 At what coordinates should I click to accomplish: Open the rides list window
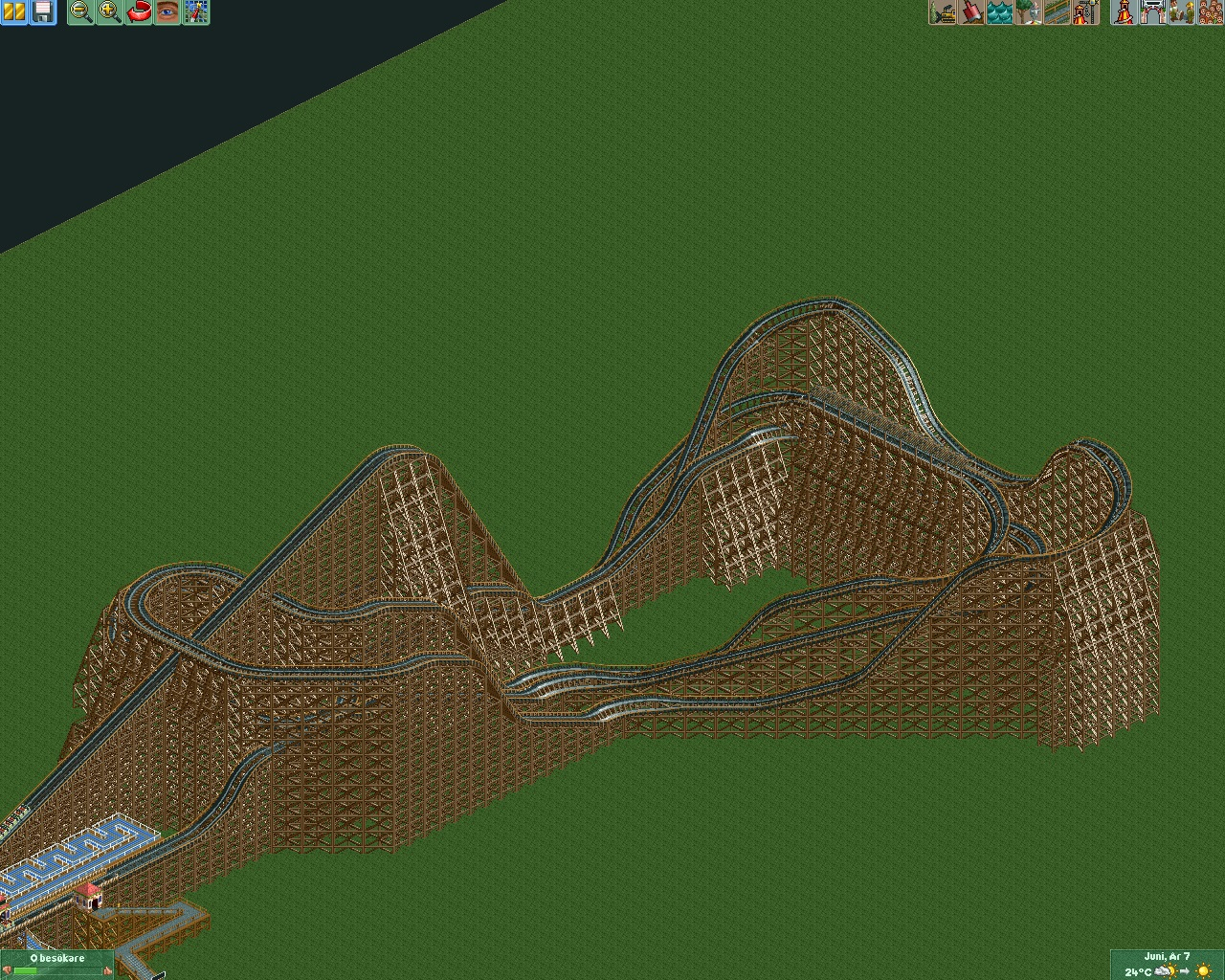tap(1124, 12)
